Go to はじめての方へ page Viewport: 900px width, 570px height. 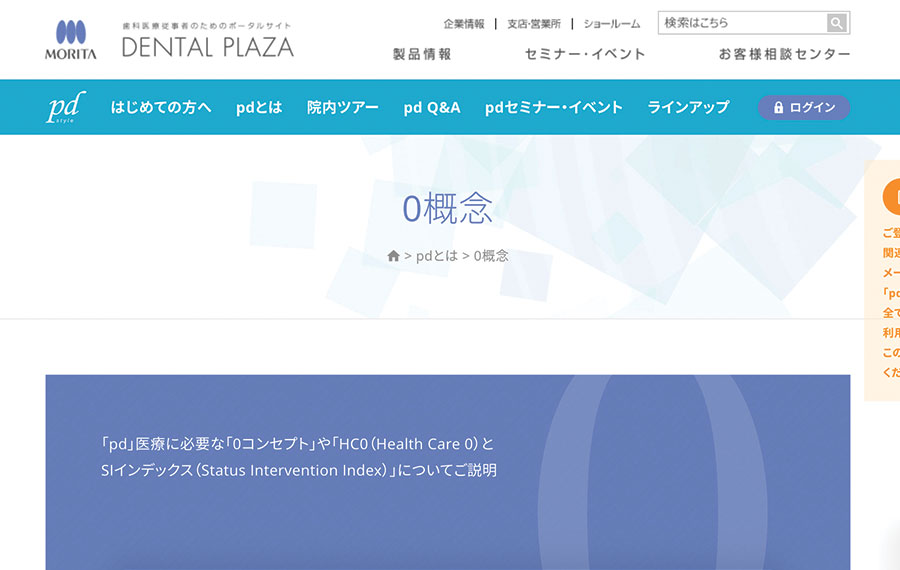point(161,107)
